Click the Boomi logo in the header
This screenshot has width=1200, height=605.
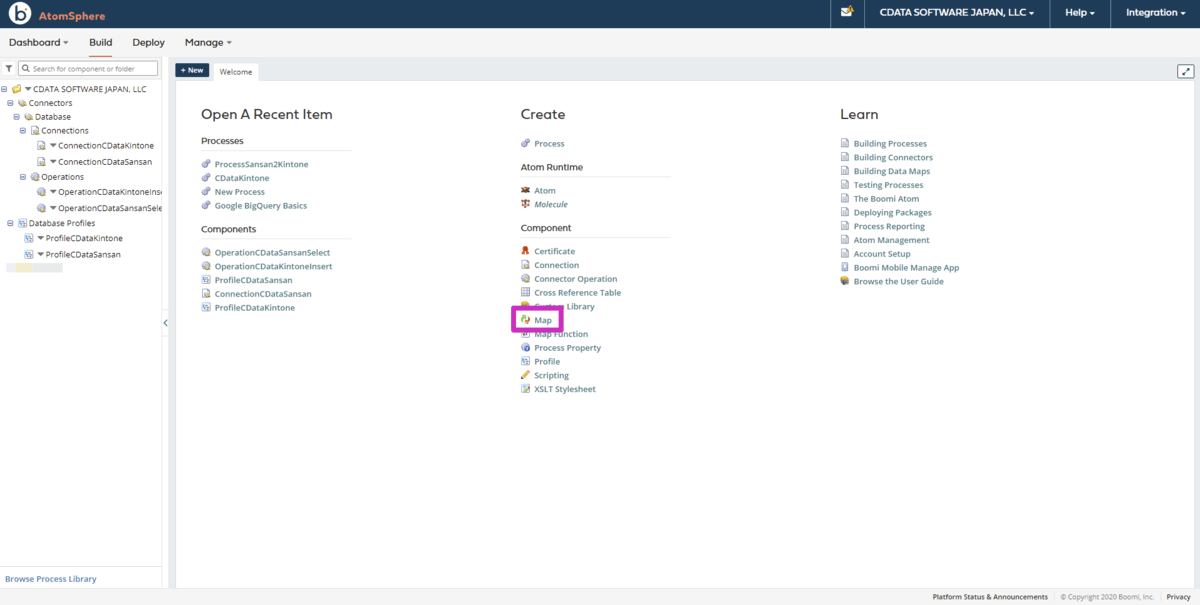tap(19, 14)
